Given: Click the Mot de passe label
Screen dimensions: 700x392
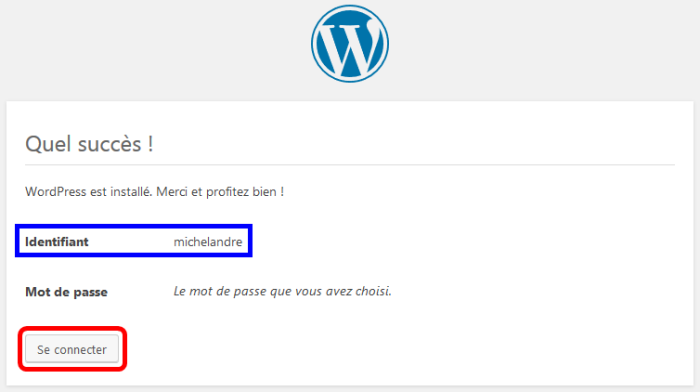Looking at the screenshot, I should 67,292.
